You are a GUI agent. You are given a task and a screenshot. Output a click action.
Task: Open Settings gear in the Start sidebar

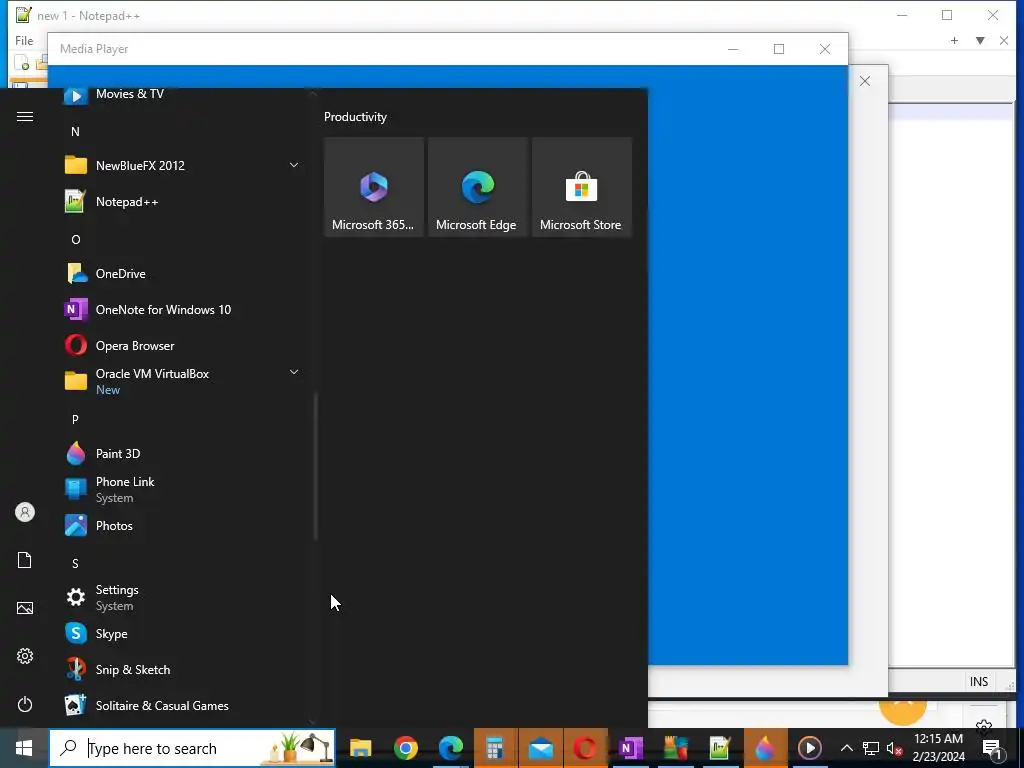[25, 656]
